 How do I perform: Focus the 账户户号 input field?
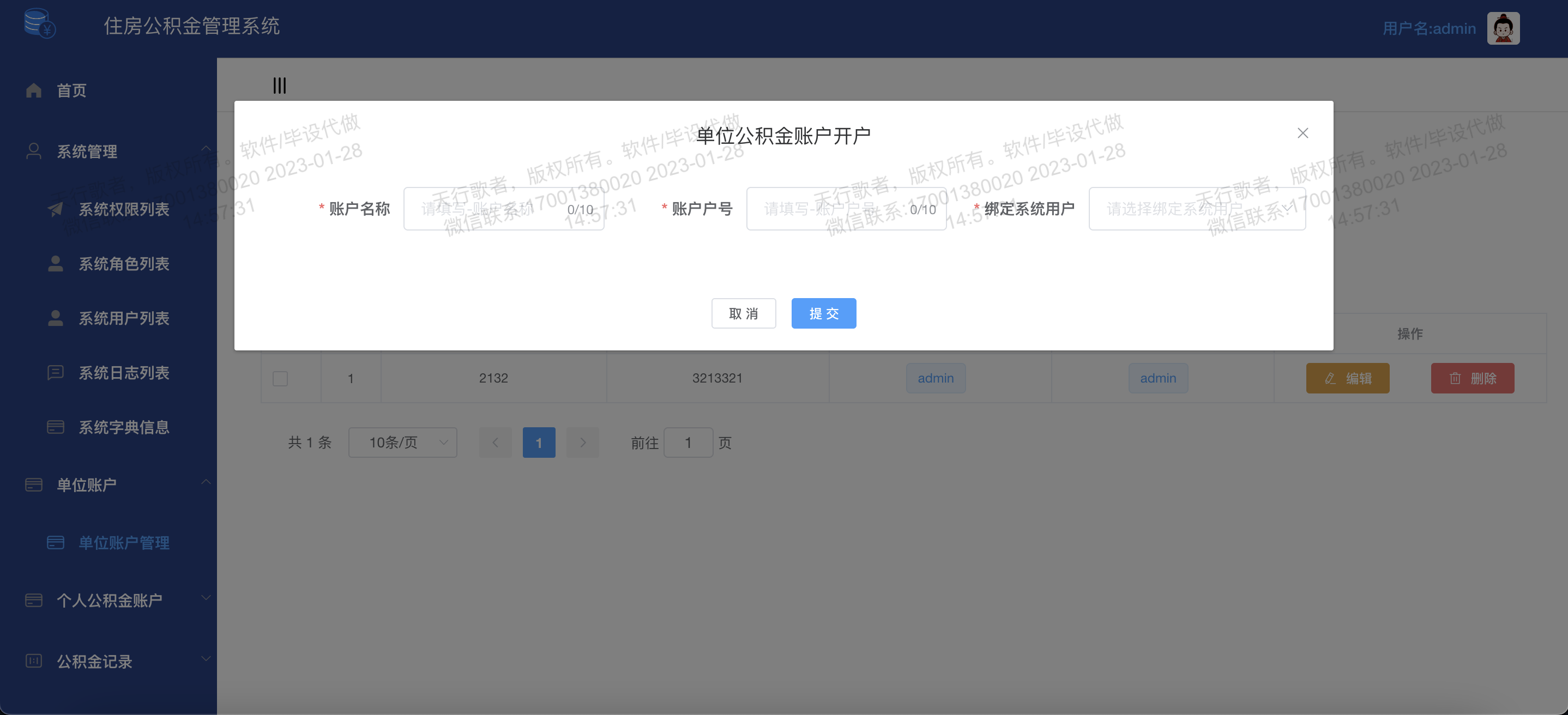coord(846,209)
